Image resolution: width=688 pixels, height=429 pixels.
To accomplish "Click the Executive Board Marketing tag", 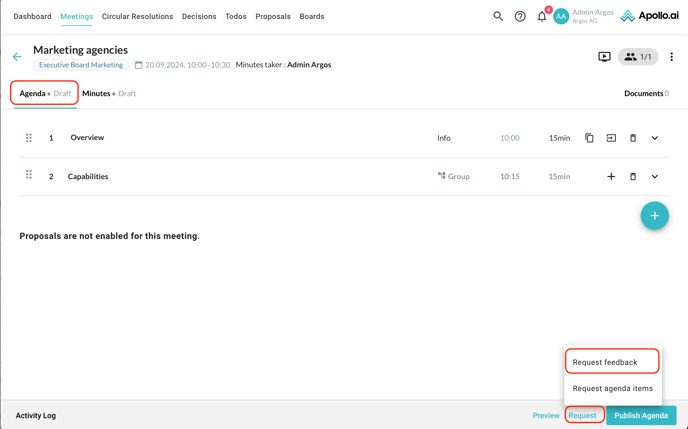I will pos(81,65).
